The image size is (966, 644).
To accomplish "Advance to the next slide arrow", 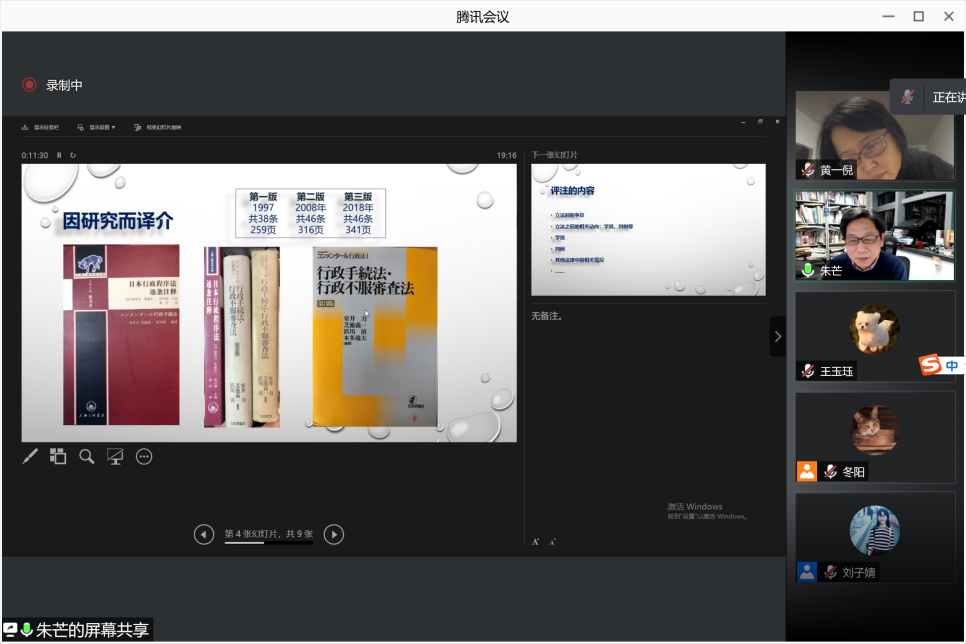I will [x=334, y=535].
